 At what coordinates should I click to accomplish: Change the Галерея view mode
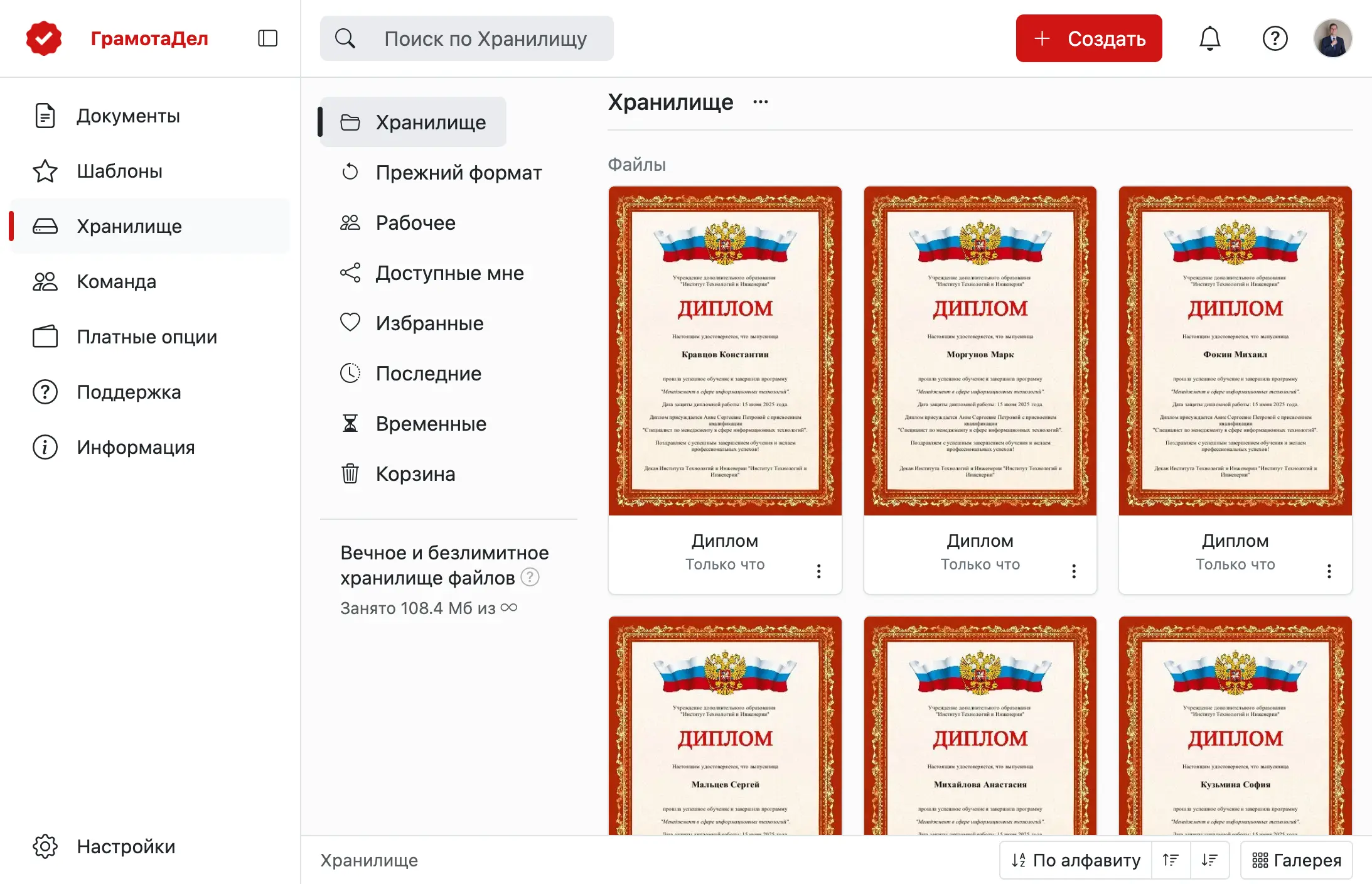[x=1296, y=860]
